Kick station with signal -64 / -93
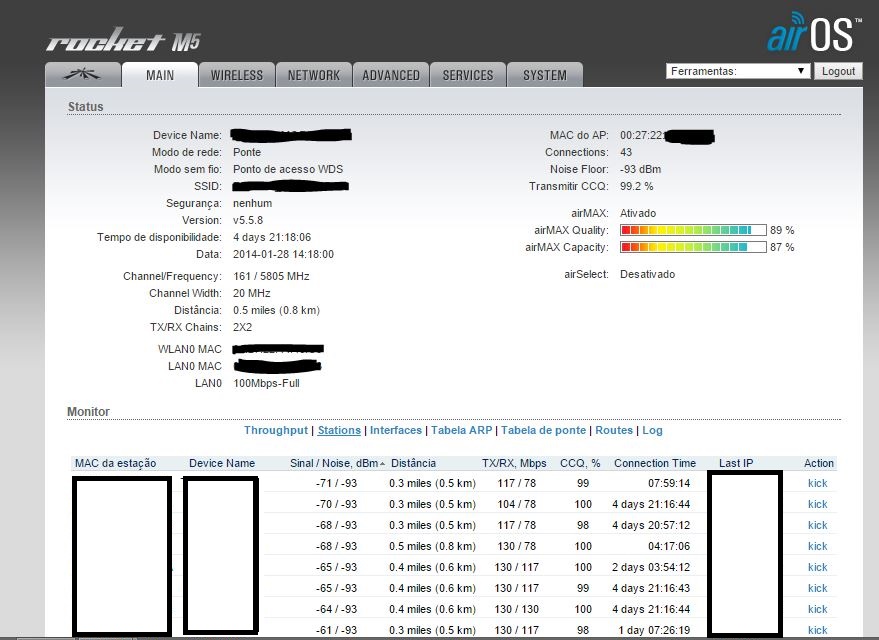The width and height of the screenshot is (879, 640). coord(817,609)
